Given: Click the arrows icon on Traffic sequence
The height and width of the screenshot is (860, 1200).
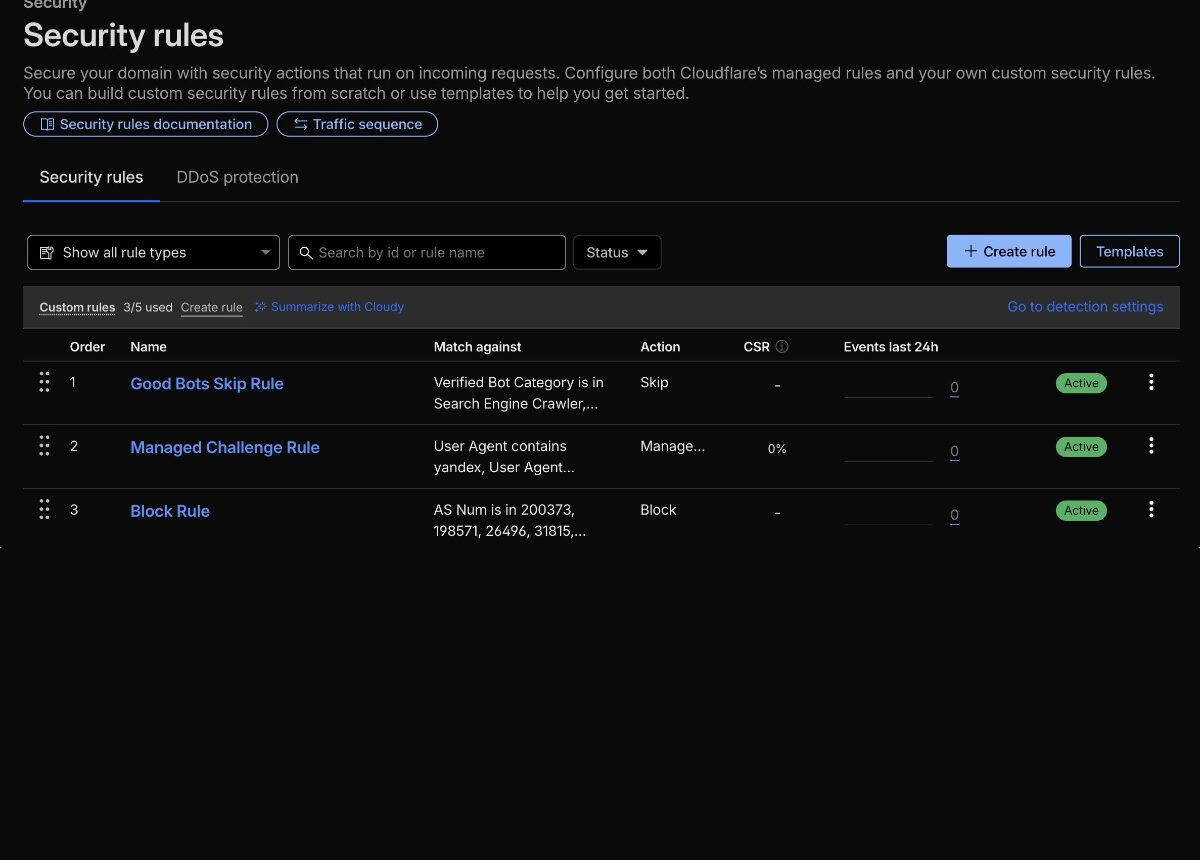Looking at the screenshot, I should pyautogui.click(x=299, y=123).
